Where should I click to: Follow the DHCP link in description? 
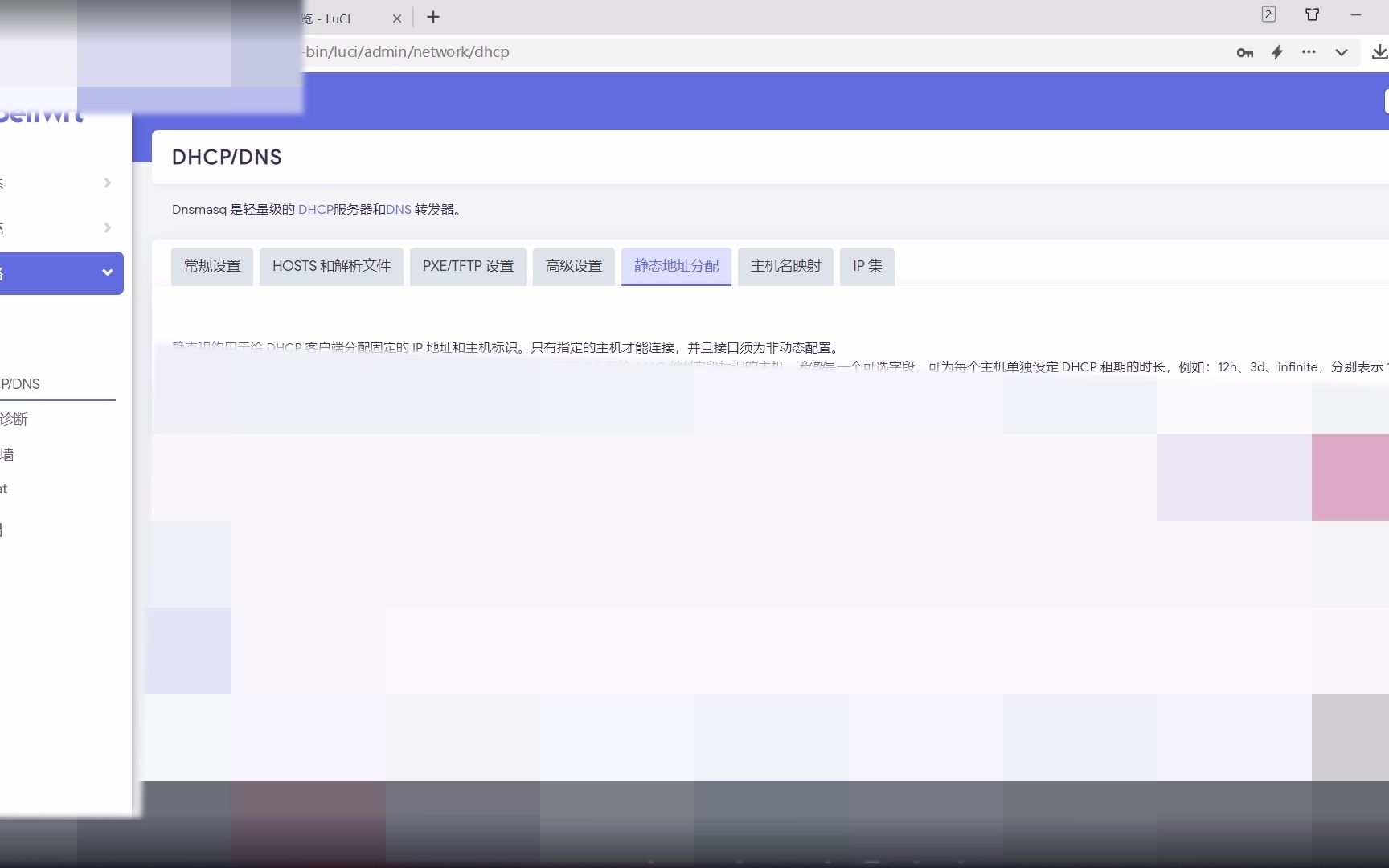(x=315, y=210)
